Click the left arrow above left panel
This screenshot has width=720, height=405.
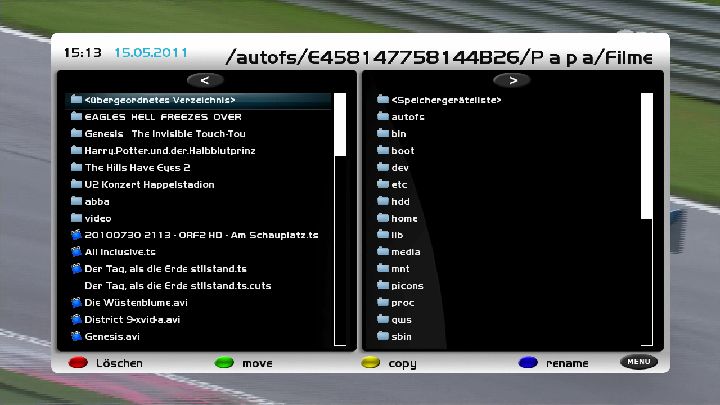tap(204, 80)
